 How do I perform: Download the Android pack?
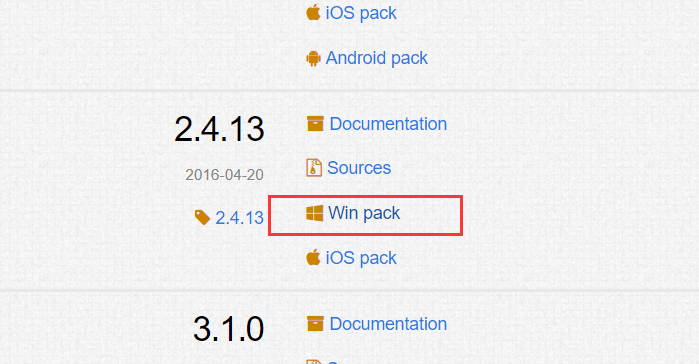(377, 58)
